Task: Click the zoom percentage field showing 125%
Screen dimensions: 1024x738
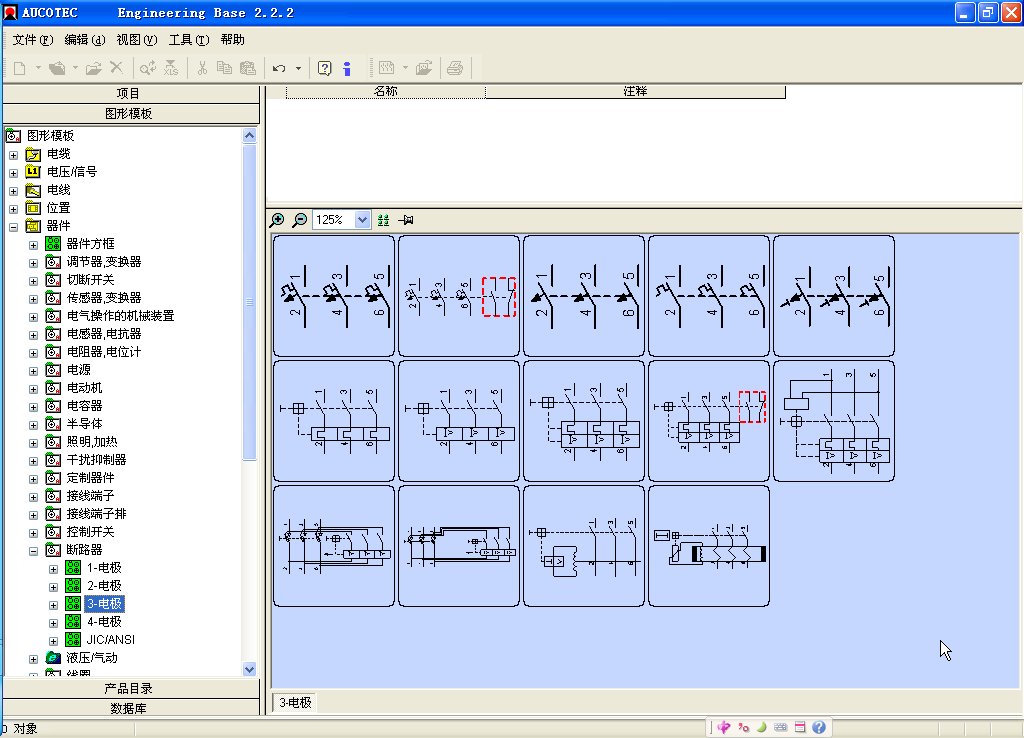Action: click(x=333, y=220)
